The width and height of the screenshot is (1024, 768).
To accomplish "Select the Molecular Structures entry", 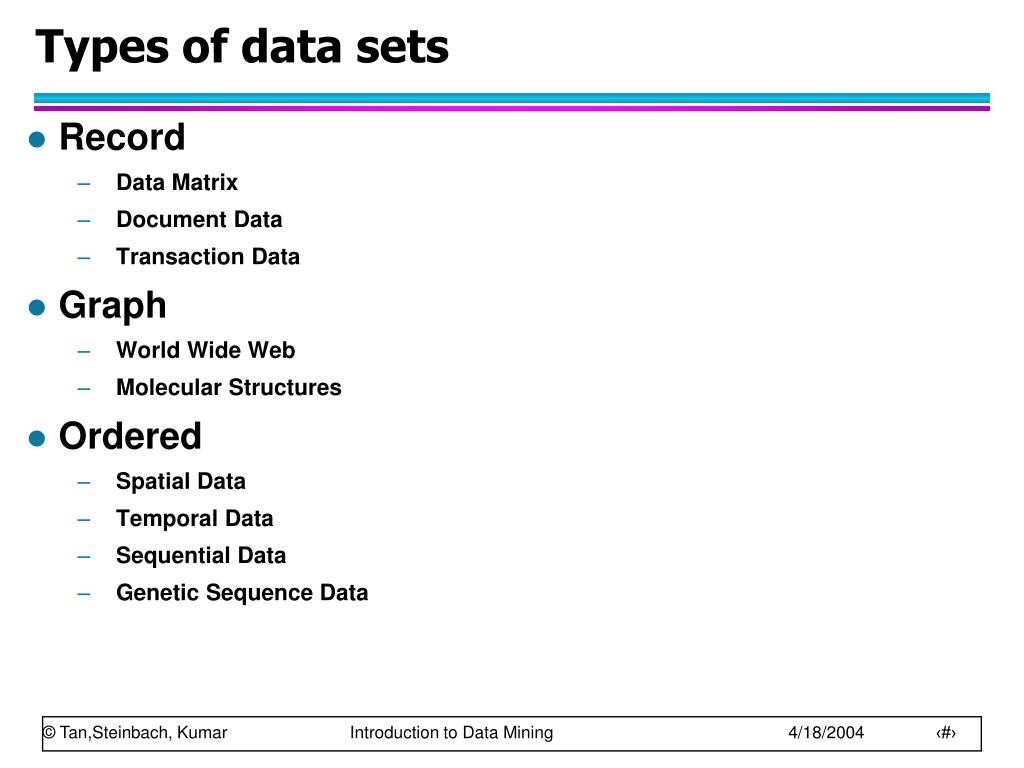I will pos(228,387).
